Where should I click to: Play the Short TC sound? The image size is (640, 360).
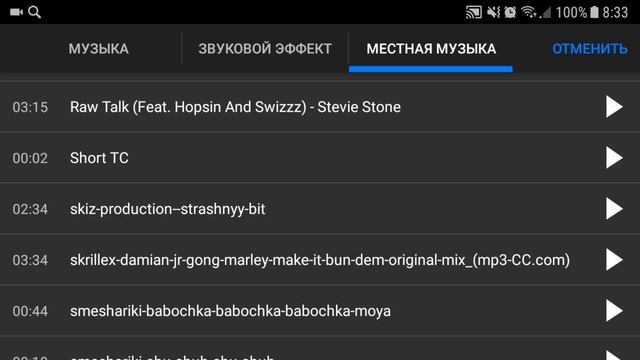(614, 158)
